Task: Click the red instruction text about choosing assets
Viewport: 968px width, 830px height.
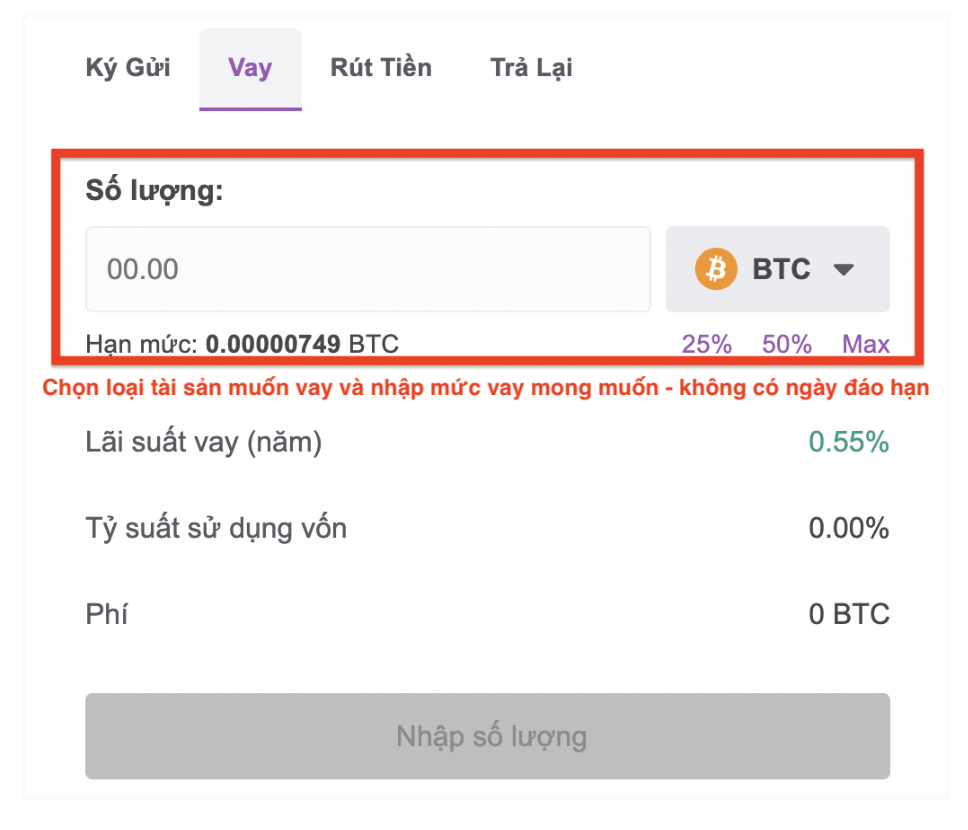Action: tap(484, 387)
